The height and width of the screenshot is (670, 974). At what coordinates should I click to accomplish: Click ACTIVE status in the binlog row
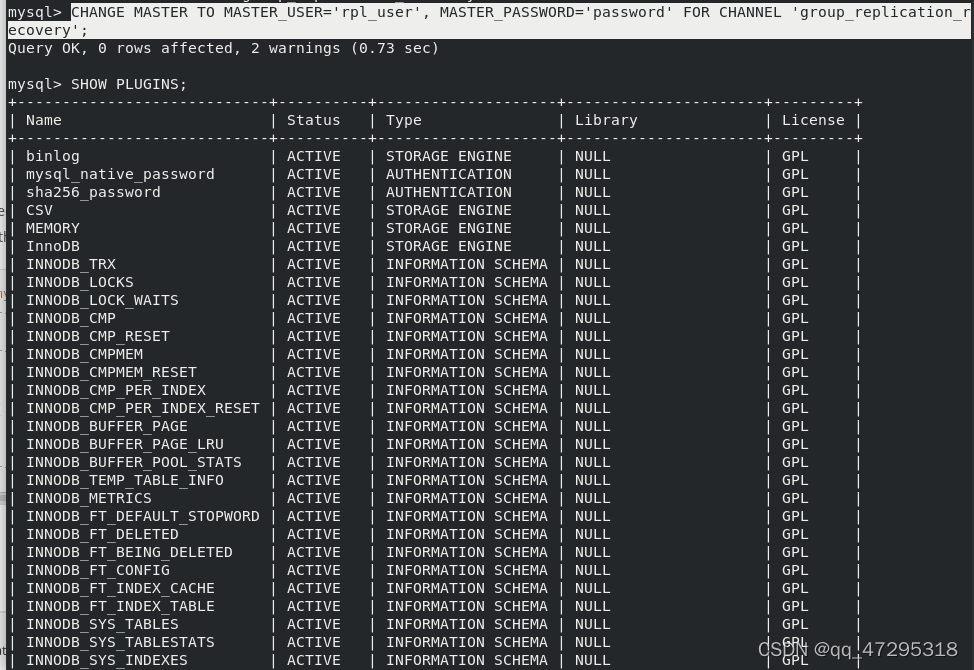(x=313, y=156)
